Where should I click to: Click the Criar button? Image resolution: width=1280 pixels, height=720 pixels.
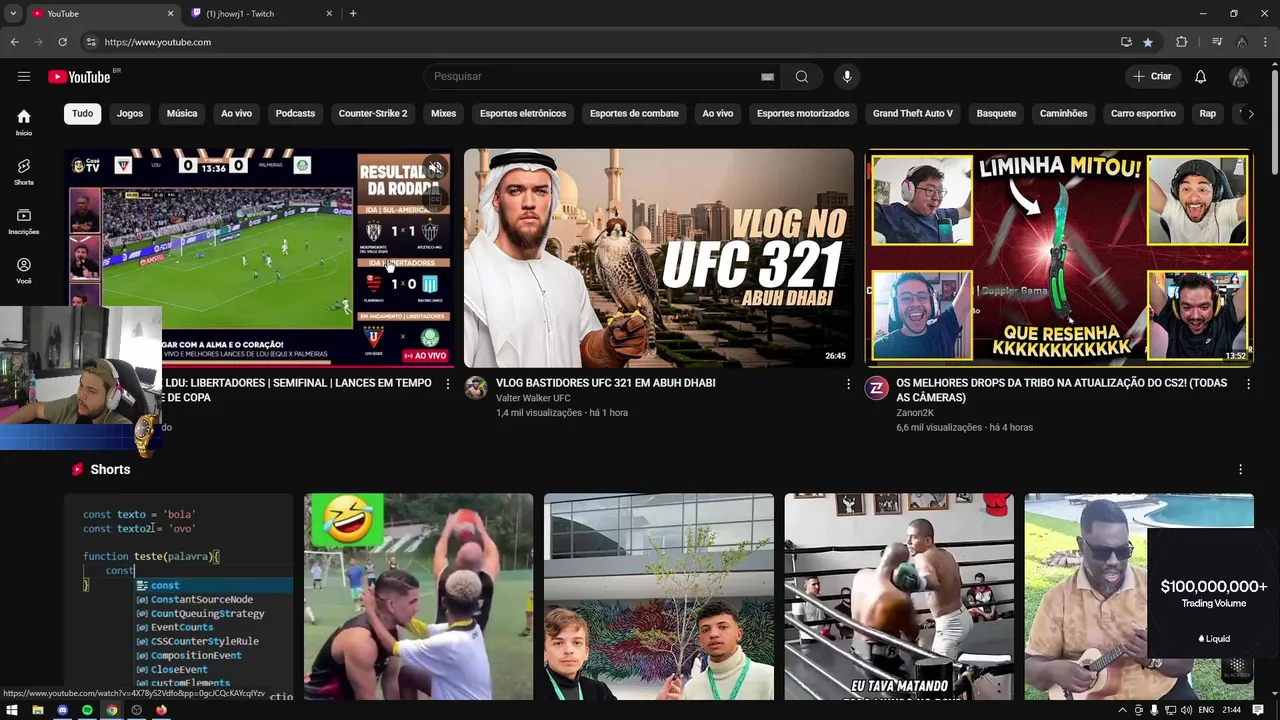1152,77
